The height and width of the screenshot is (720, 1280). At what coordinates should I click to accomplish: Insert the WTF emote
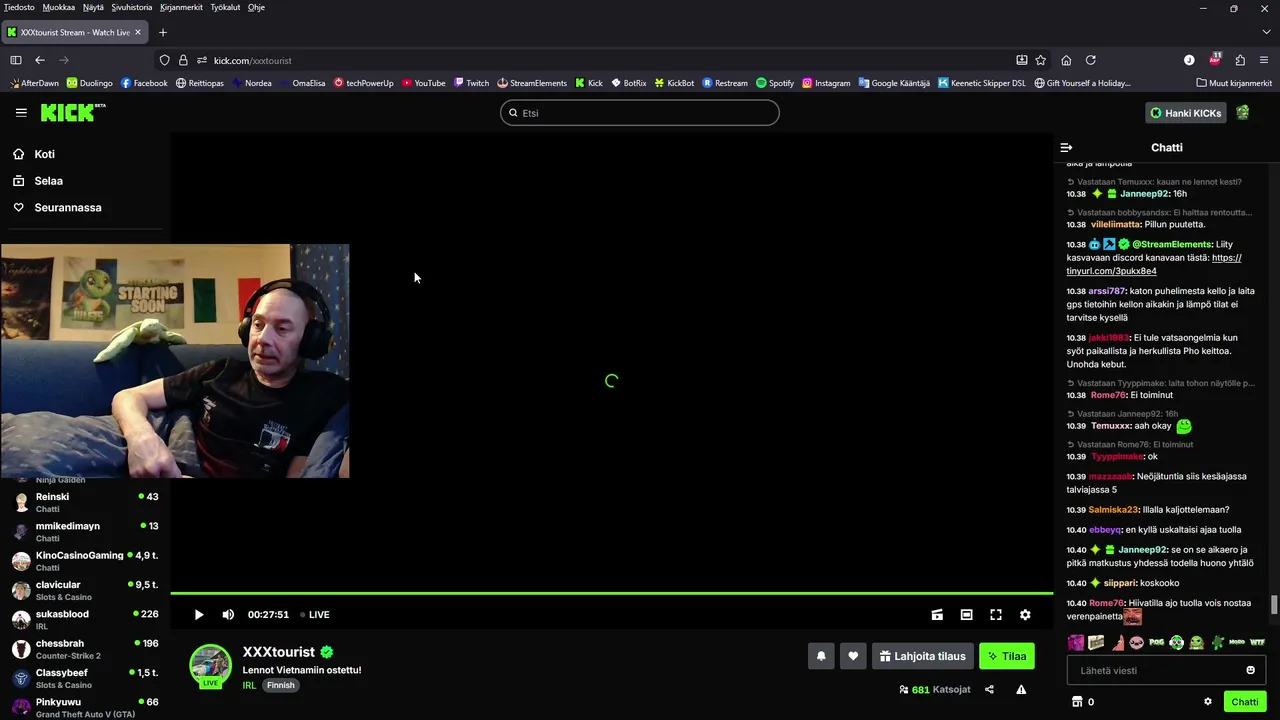click(x=1257, y=642)
